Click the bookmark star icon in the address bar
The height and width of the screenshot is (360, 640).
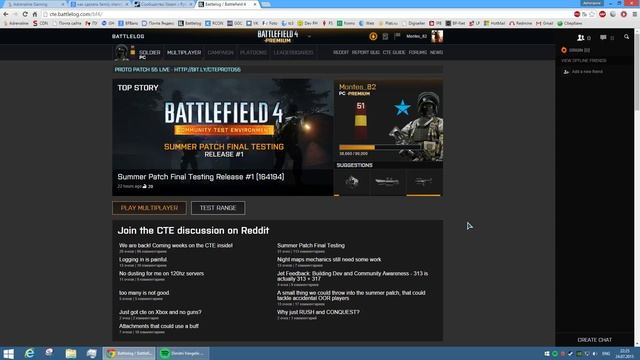[592, 14]
